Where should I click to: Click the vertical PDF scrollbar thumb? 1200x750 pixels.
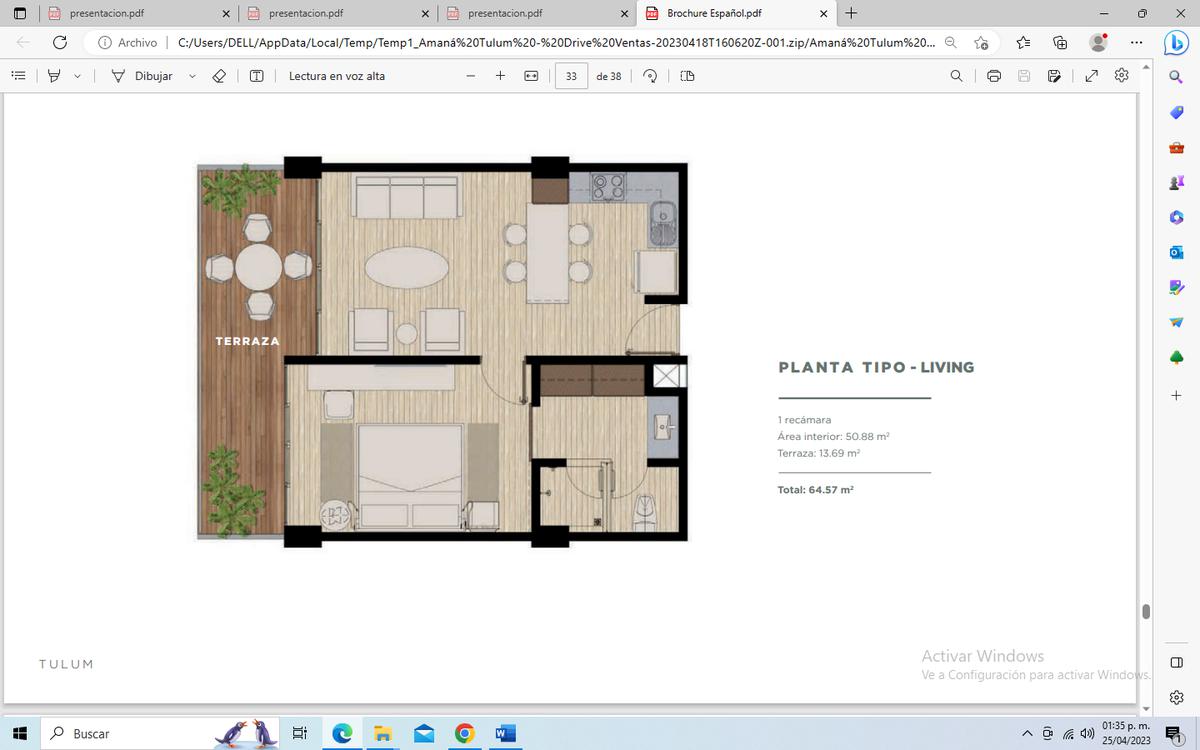(x=1146, y=611)
